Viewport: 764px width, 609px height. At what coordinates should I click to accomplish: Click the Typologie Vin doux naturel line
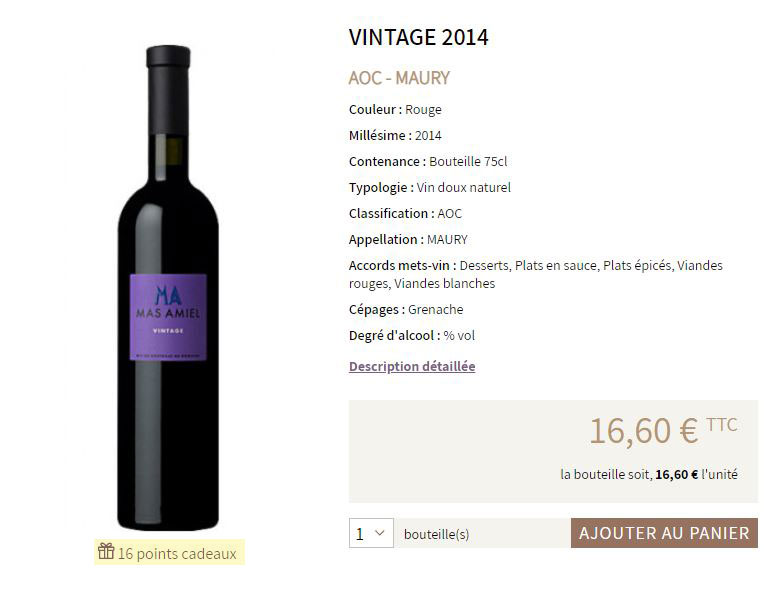(x=430, y=188)
